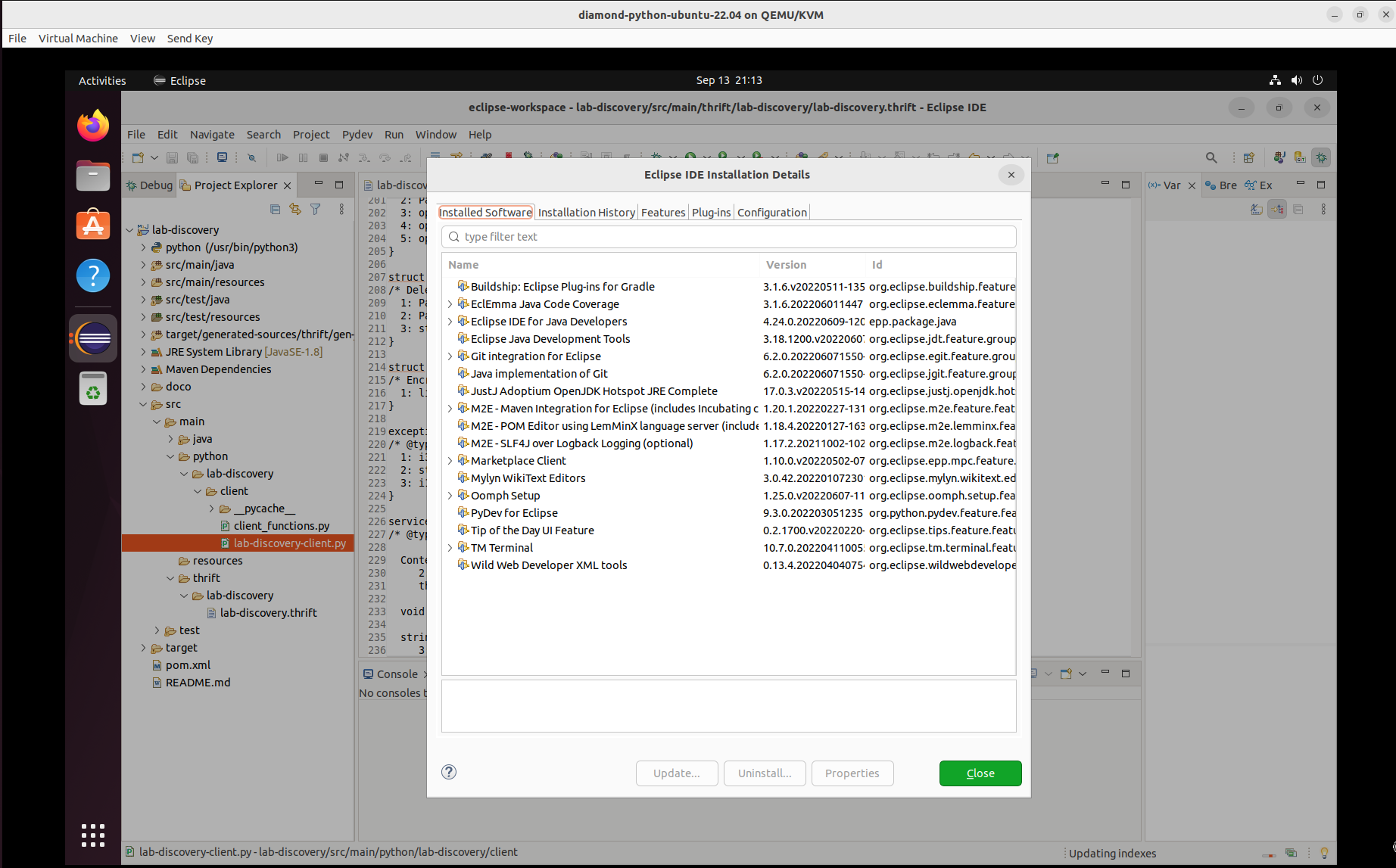The height and width of the screenshot is (868, 1396).
Task: Open the Navigate menu
Action: 212,135
